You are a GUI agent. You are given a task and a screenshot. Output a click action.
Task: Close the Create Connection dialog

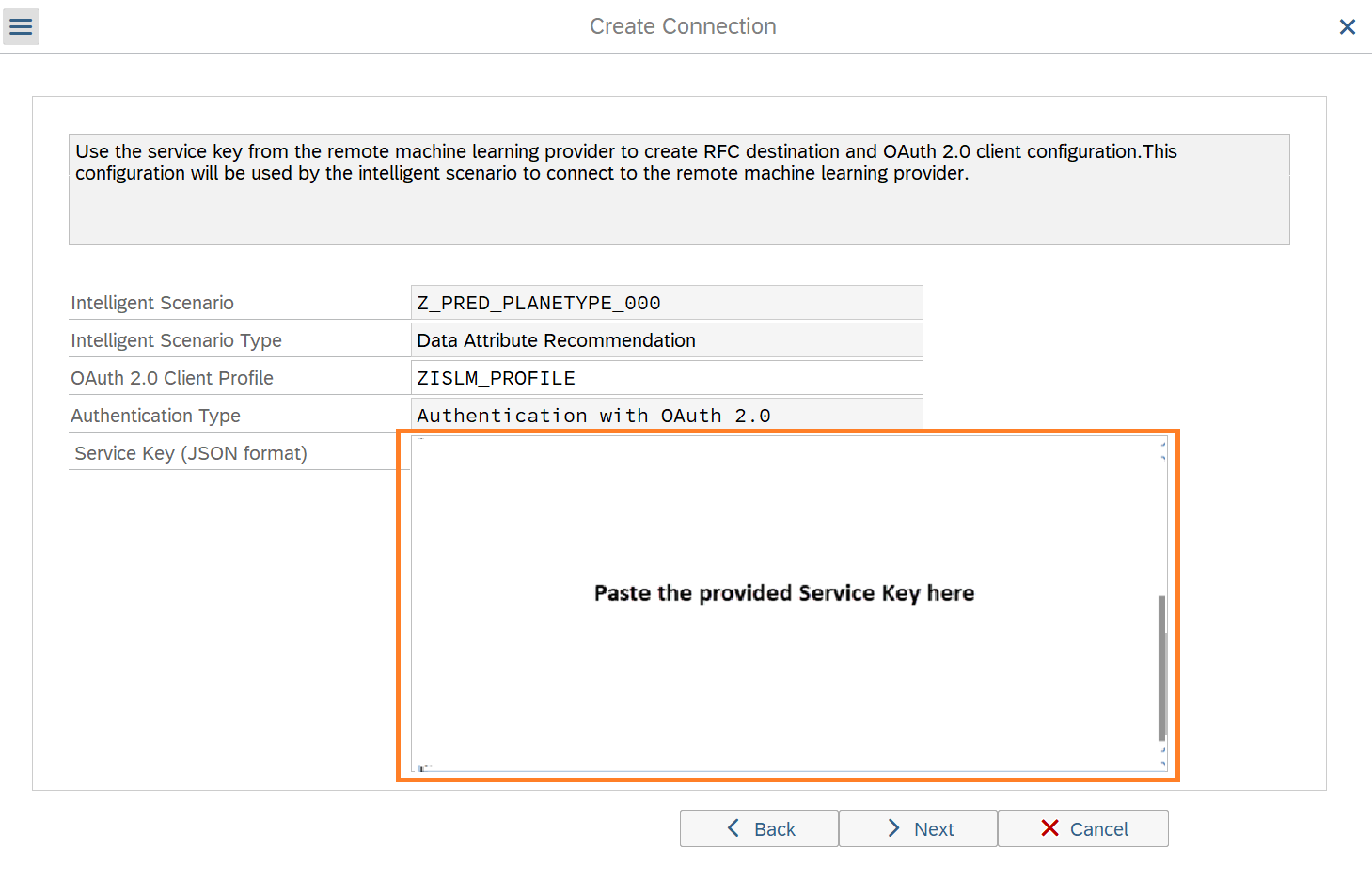tap(1347, 27)
